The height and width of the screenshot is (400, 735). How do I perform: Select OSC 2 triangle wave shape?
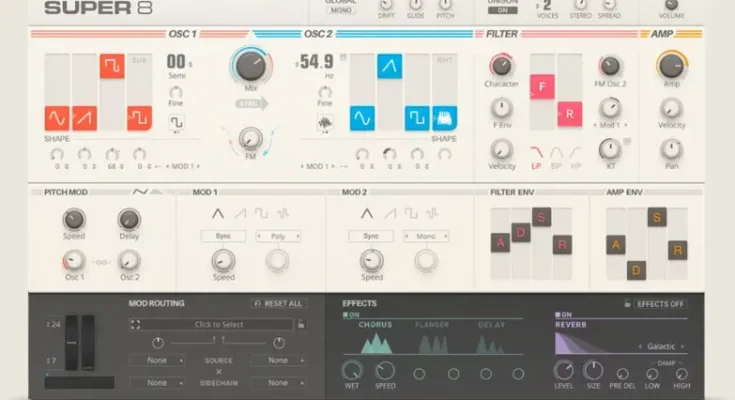[389, 67]
